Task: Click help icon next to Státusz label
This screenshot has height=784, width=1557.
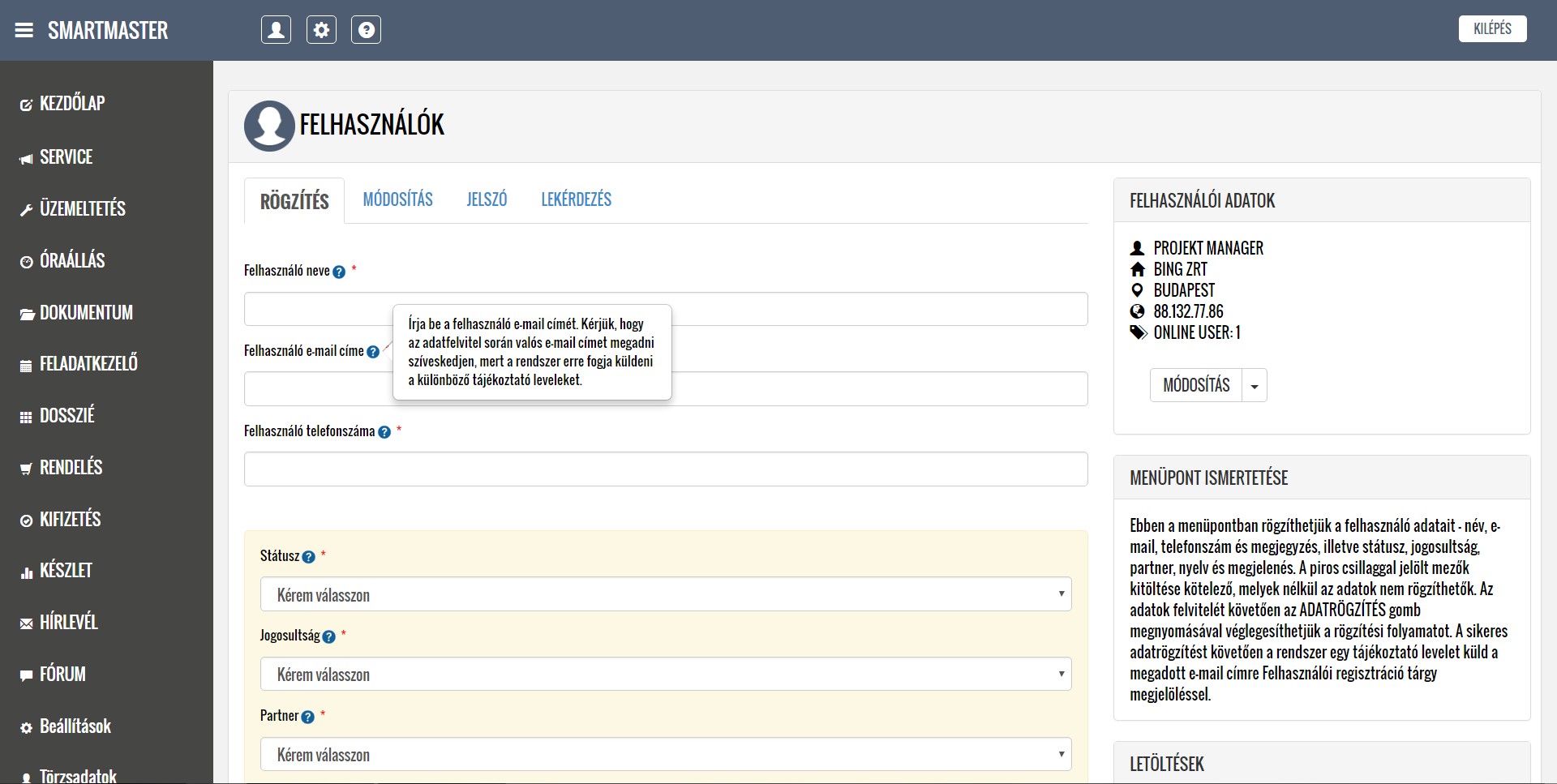Action: tap(308, 557)
